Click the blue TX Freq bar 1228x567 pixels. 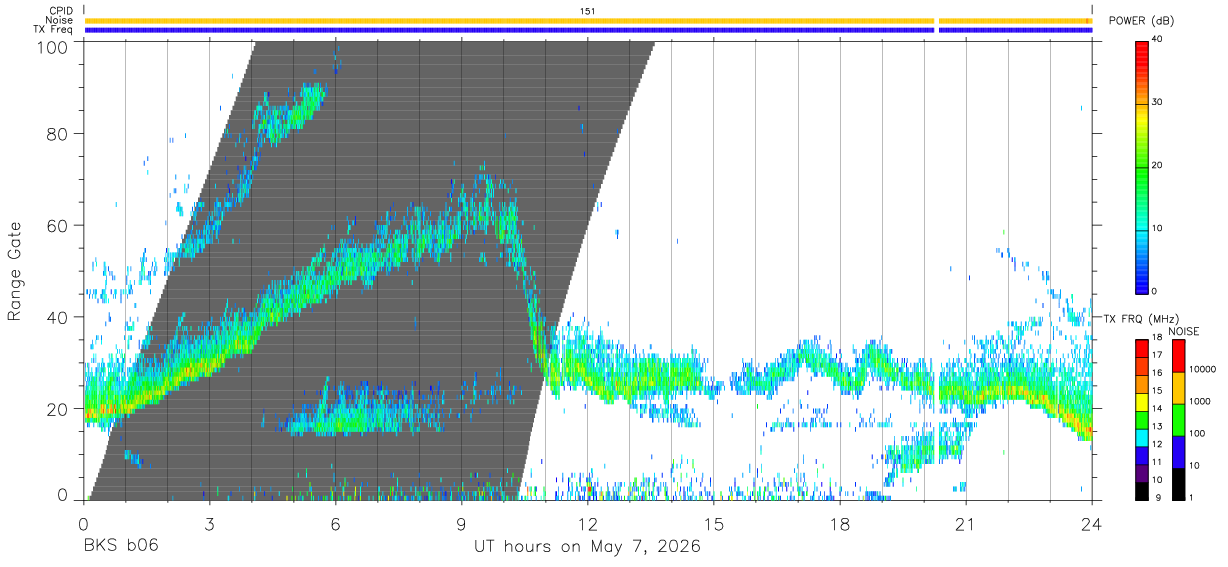[588, 30]
